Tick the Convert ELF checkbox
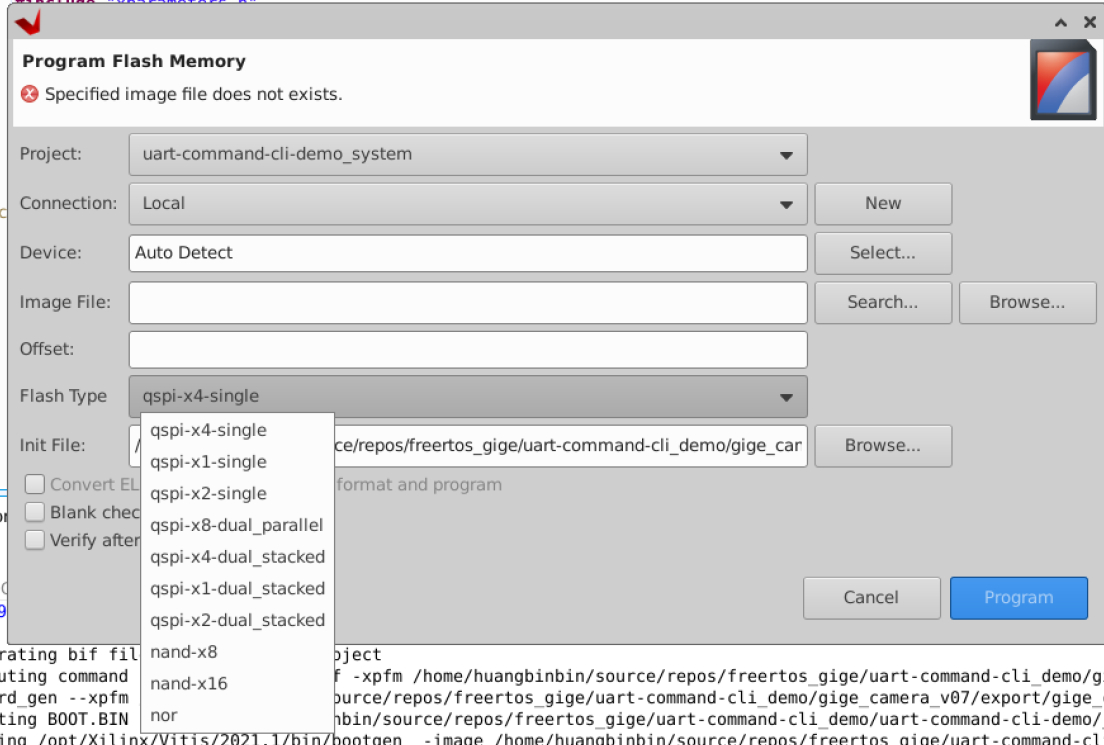Viewport: 1104px width, 745px height. pyautogui.click(x=35, y=484)
